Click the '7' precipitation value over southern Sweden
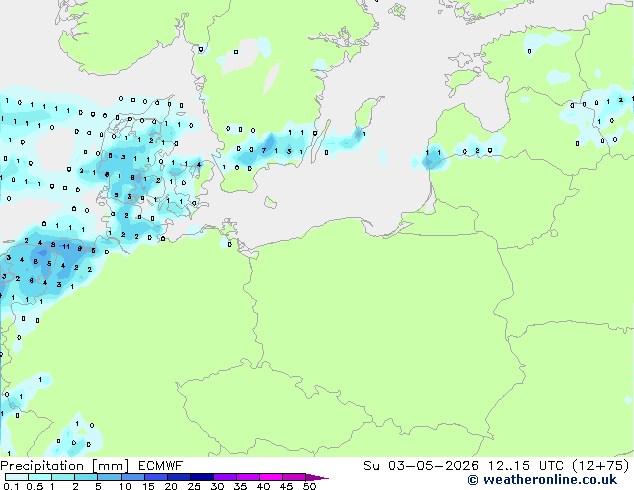This screenshot has height=490, width=634. tap(264, 150)
